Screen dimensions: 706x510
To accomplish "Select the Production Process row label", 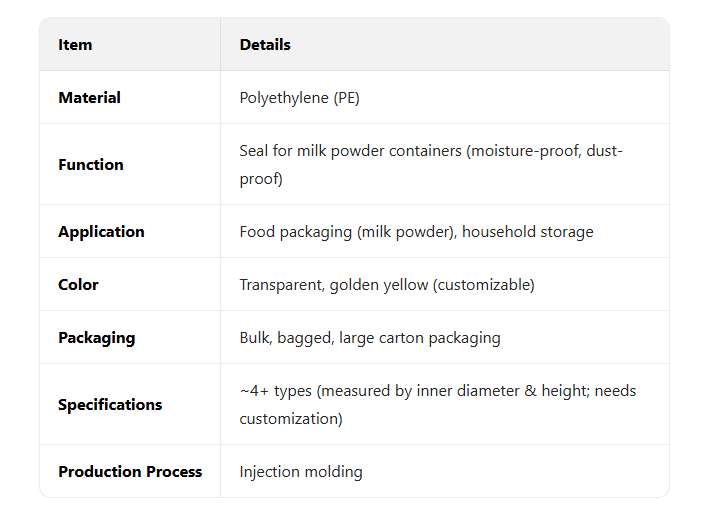I will click(x=130, y=471).
